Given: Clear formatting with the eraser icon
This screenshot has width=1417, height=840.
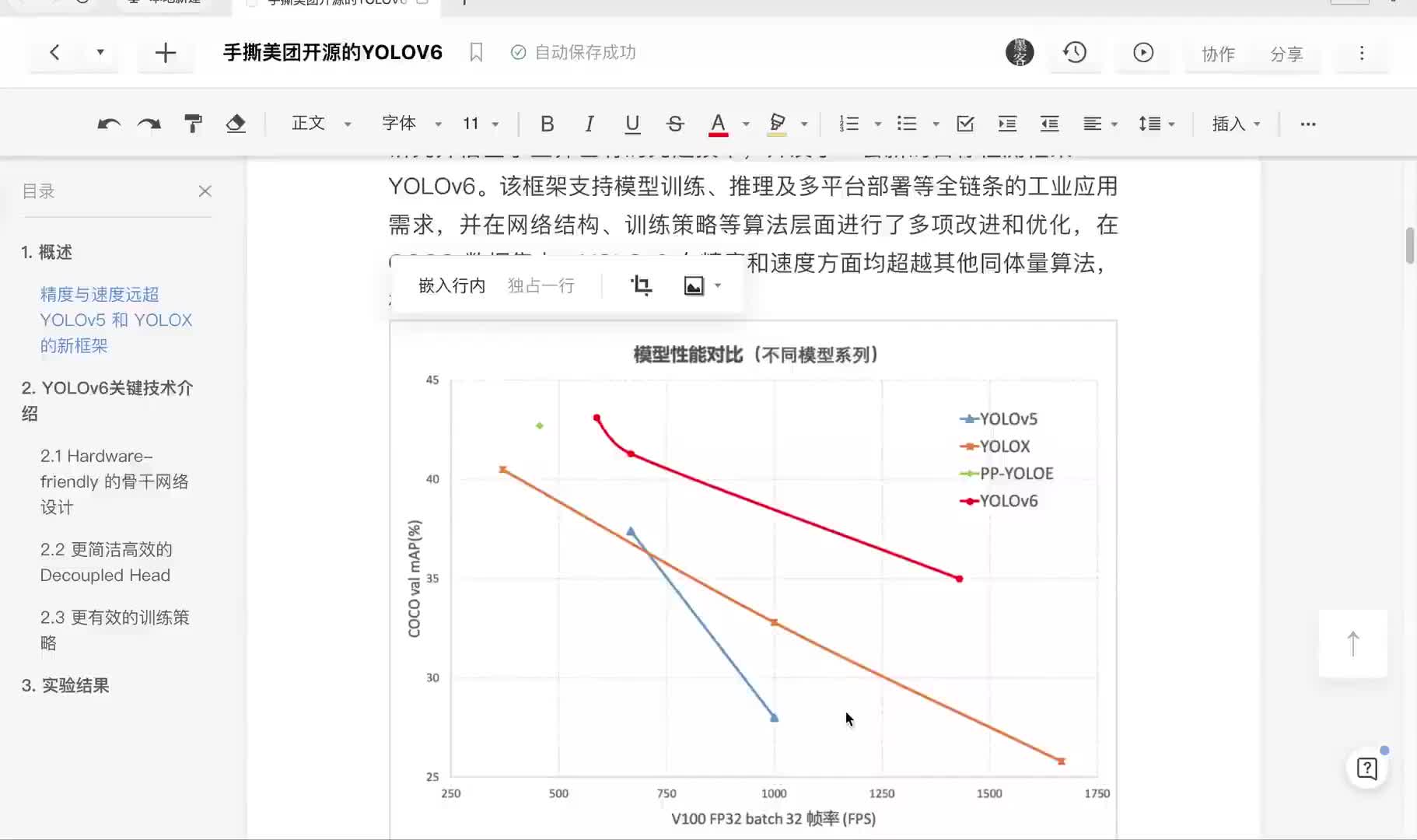Looking at the screenshot, I should (236, 124).
